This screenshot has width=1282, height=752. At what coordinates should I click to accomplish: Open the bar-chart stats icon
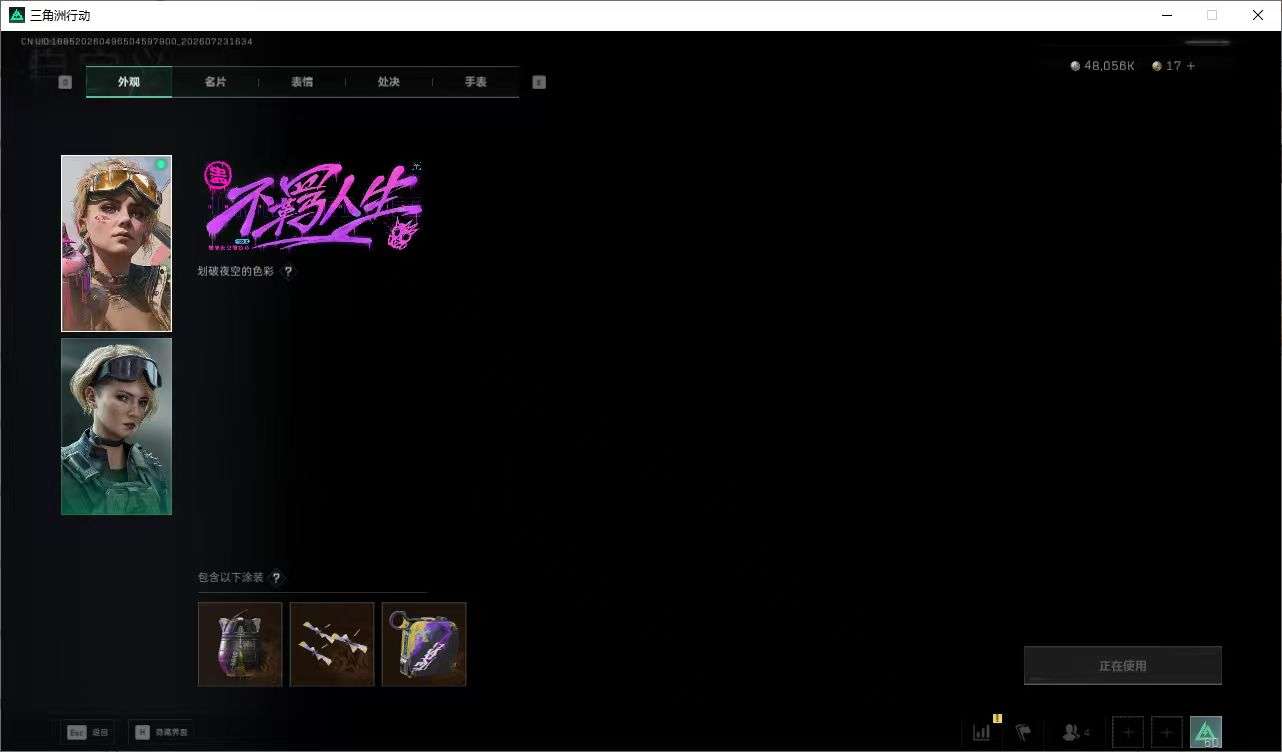coord(982,732)
